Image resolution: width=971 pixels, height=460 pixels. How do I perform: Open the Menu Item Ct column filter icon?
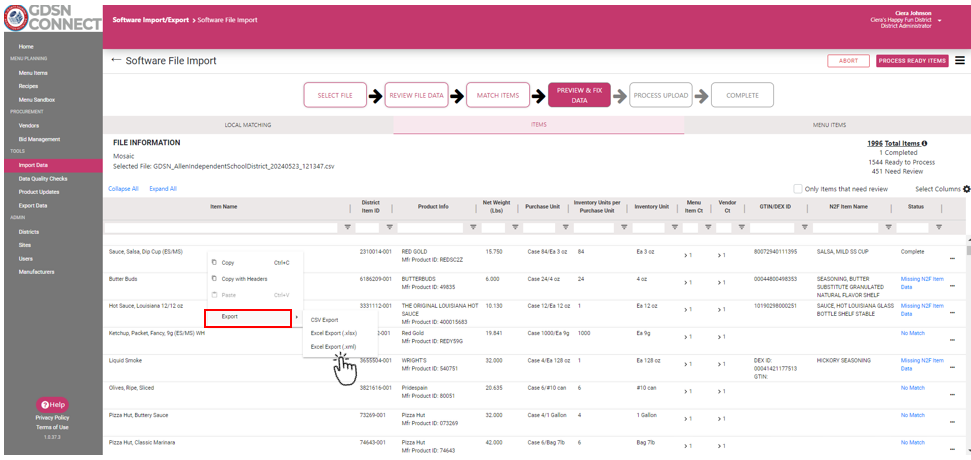tap(708, 227)
